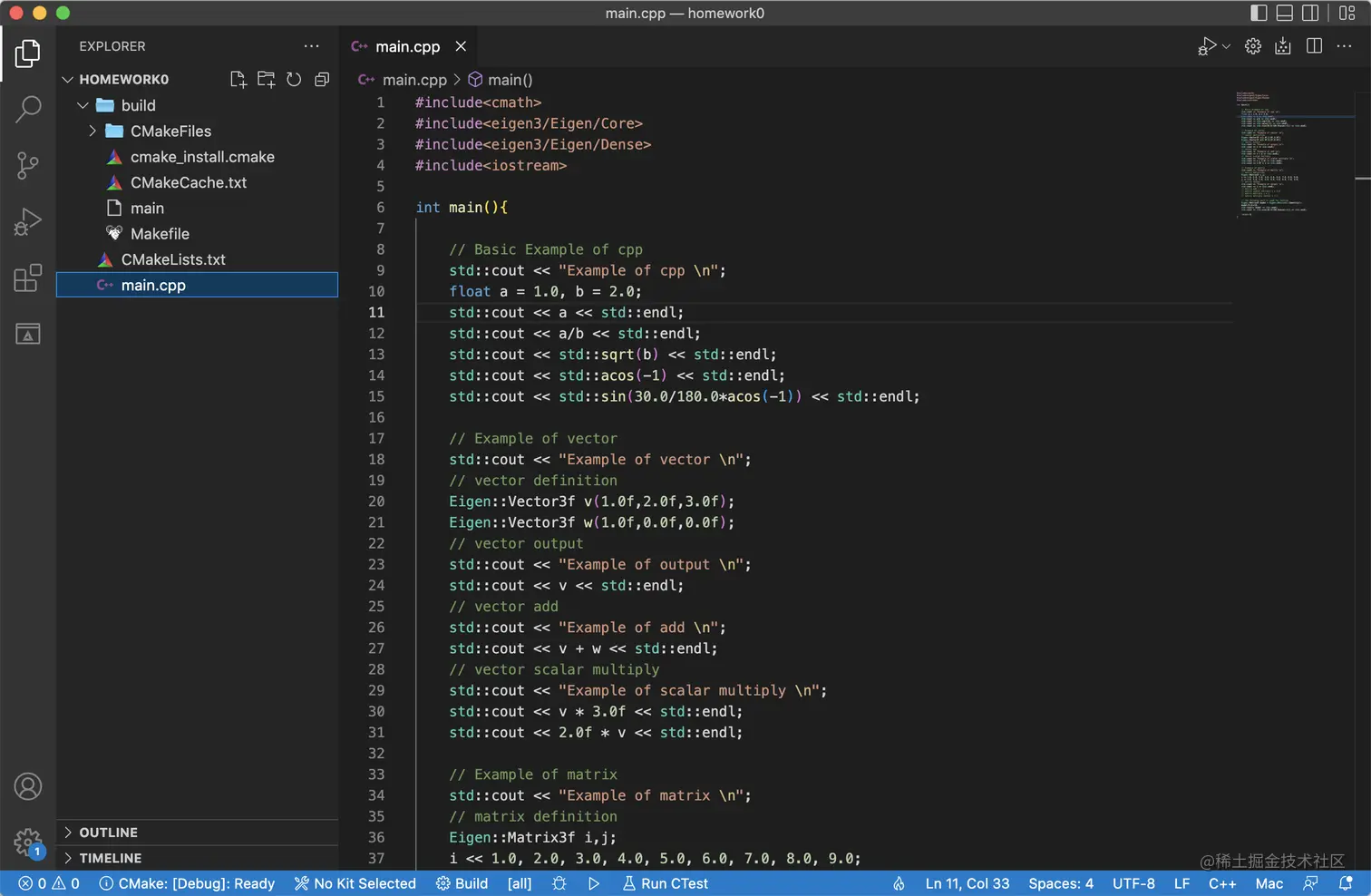Click the New File icon in explorer

coord(238,80)
